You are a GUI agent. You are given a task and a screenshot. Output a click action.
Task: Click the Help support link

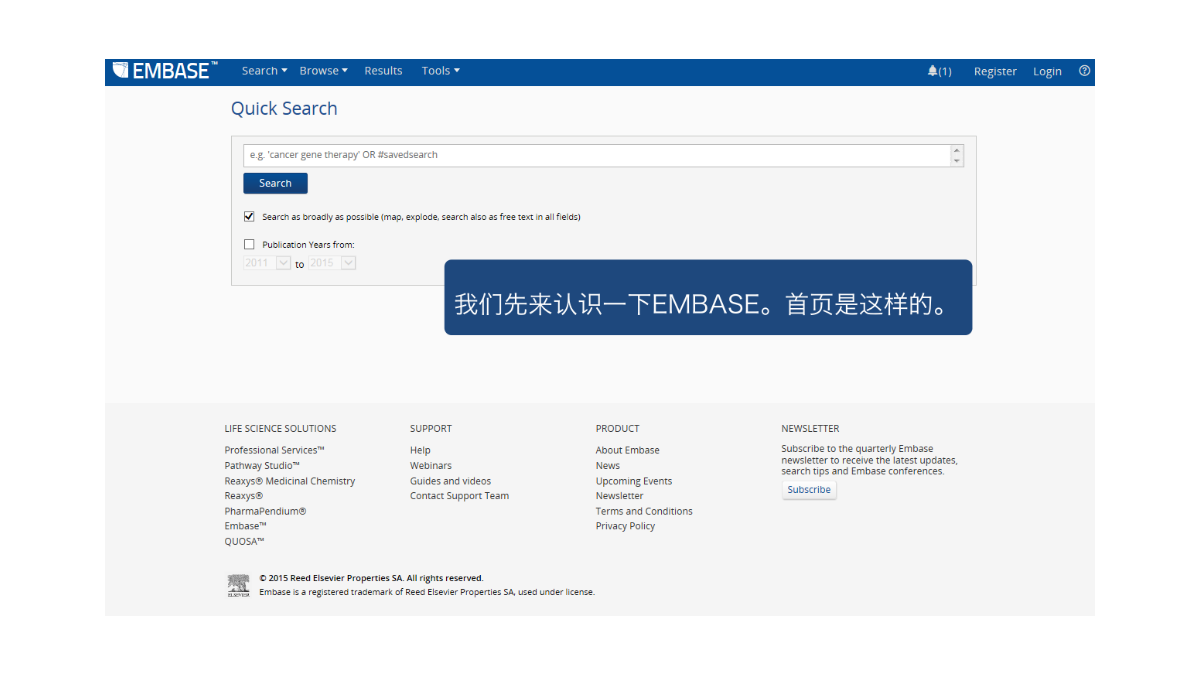[420, 450]
